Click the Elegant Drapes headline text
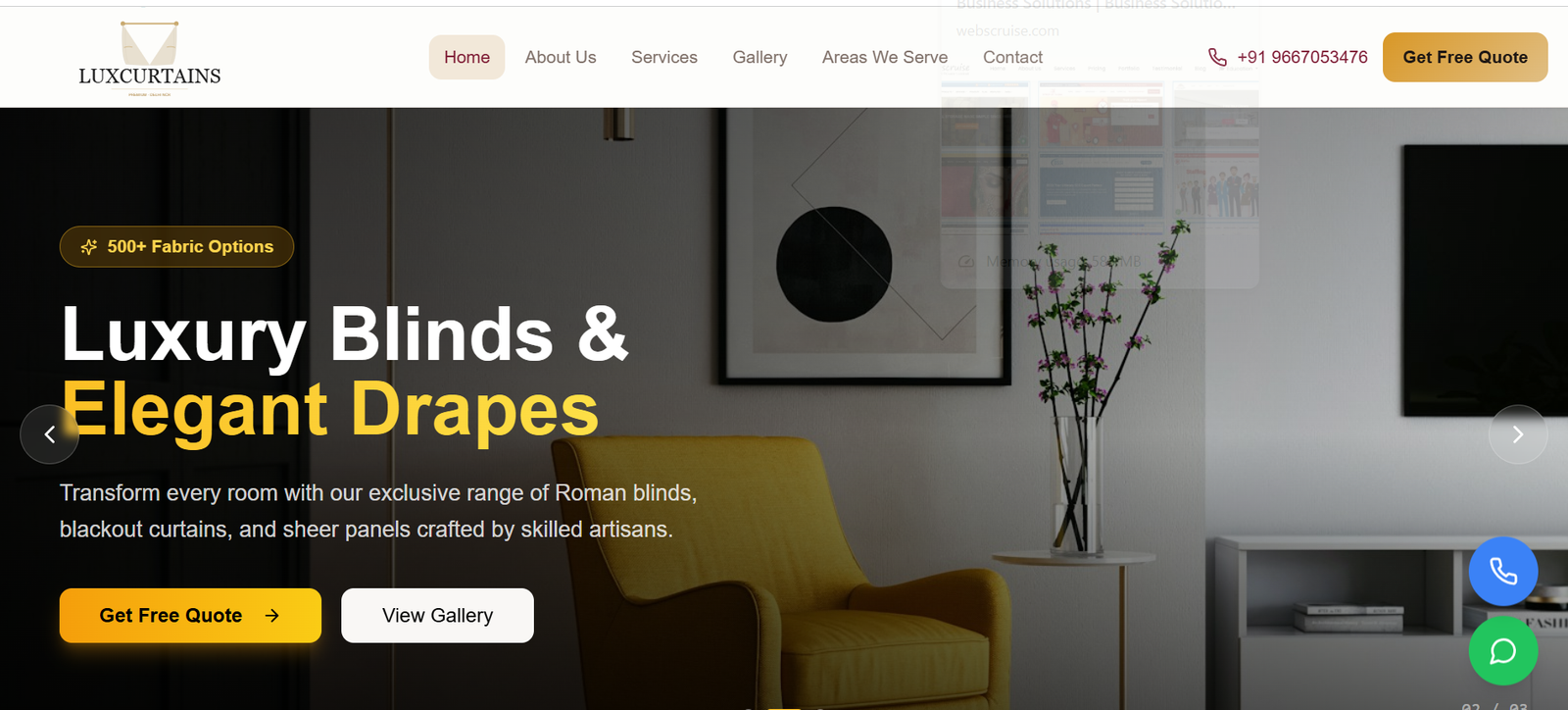The width and height of the screenshot is (1568, 710). (330, 410)
